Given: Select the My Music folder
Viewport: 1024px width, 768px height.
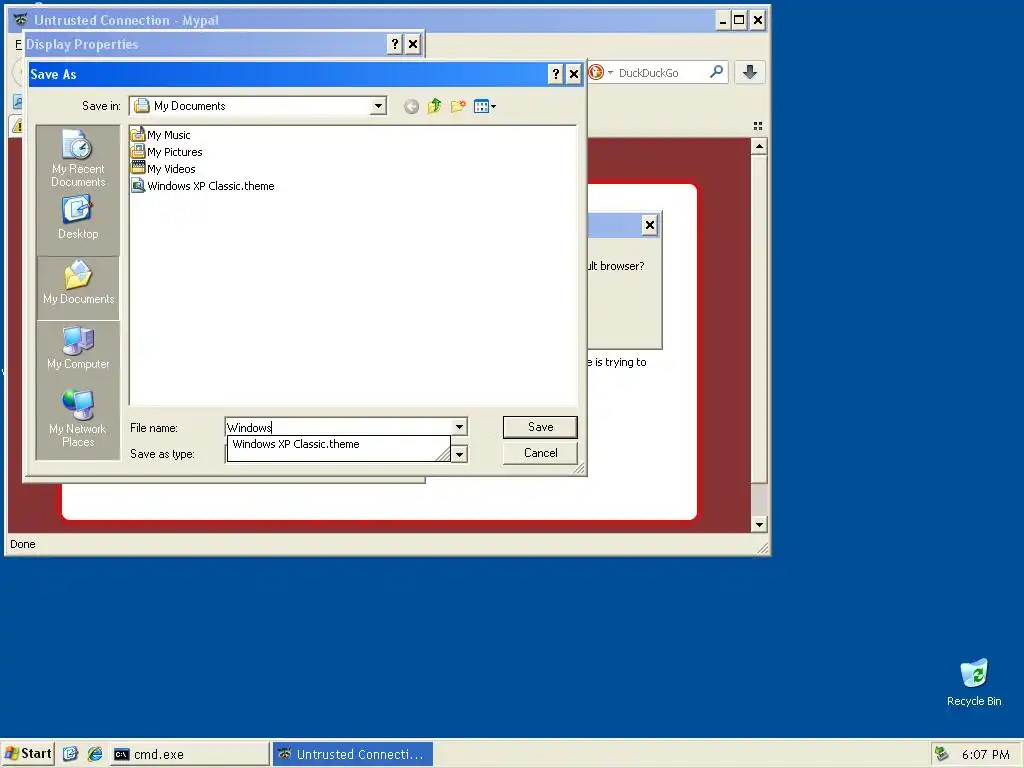Looking at the screenshot, I should [161, 135].
